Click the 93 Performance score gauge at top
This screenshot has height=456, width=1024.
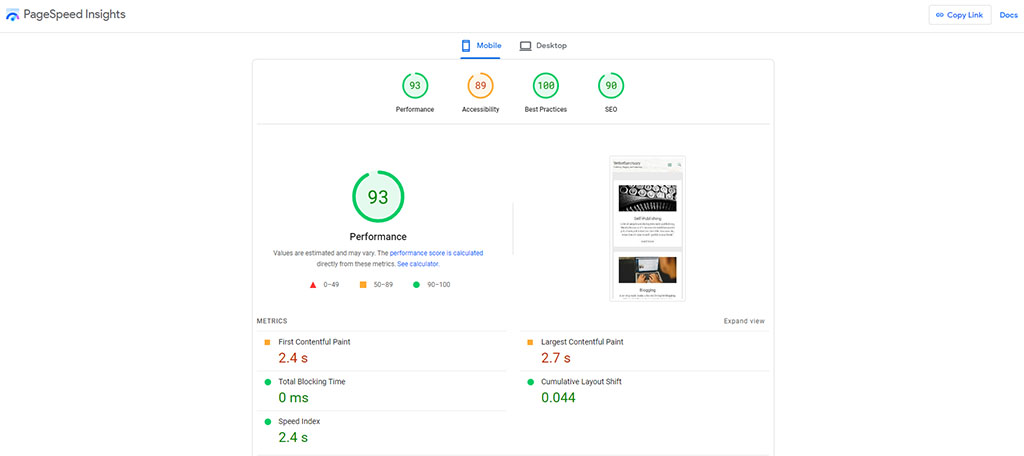[415, 86]
